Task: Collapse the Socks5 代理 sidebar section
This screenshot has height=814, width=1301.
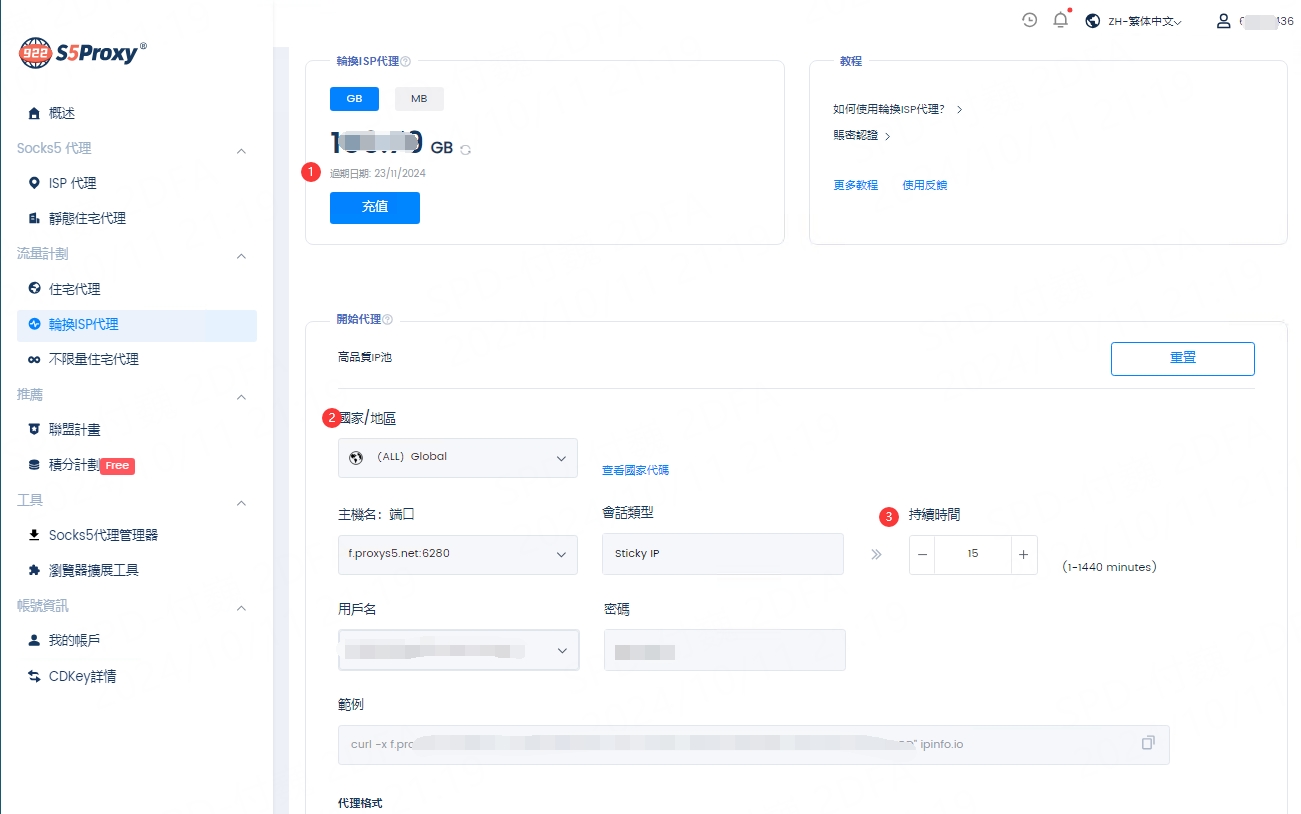Action: click(x=241, y=149)
